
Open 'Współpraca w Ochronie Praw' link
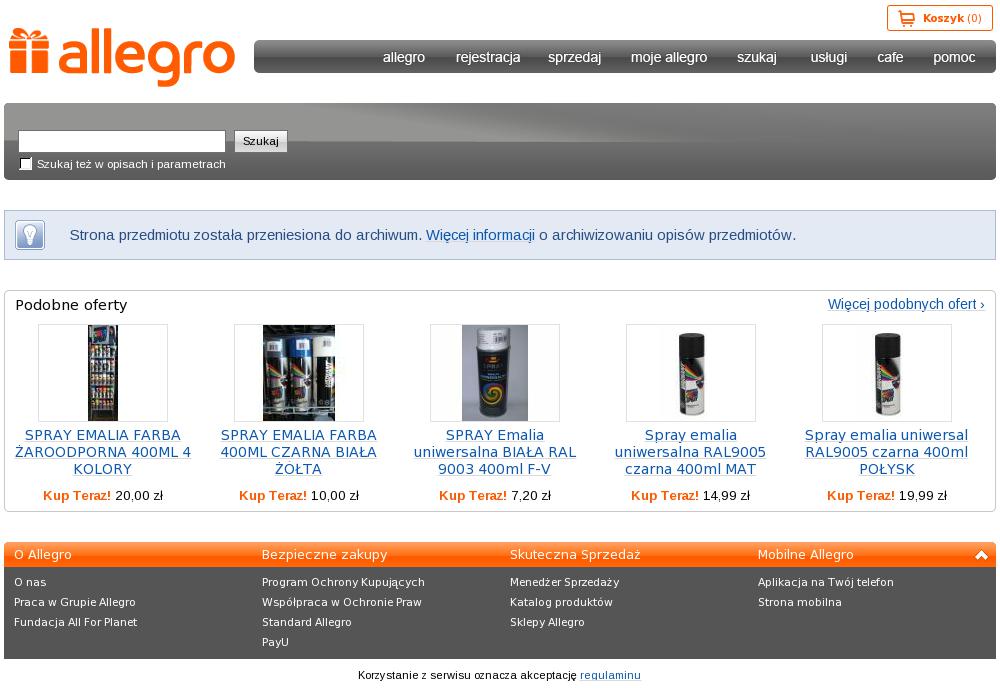(x=342, y=602)
